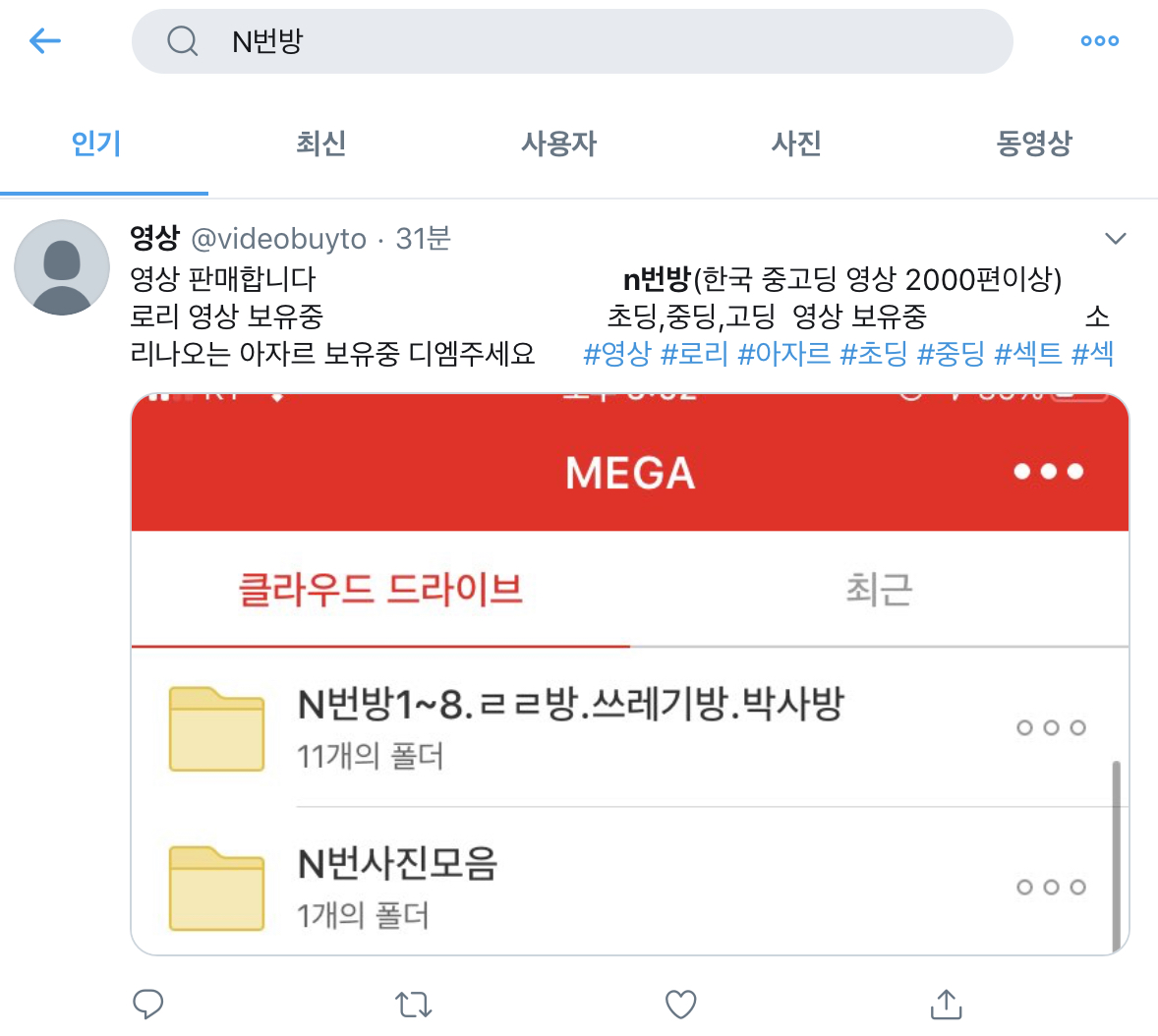Image resolution: width=1158 pixels, height=1036 pixels.
Task: Switch to the 사진 tab
Action: click(x=796, y=144)
